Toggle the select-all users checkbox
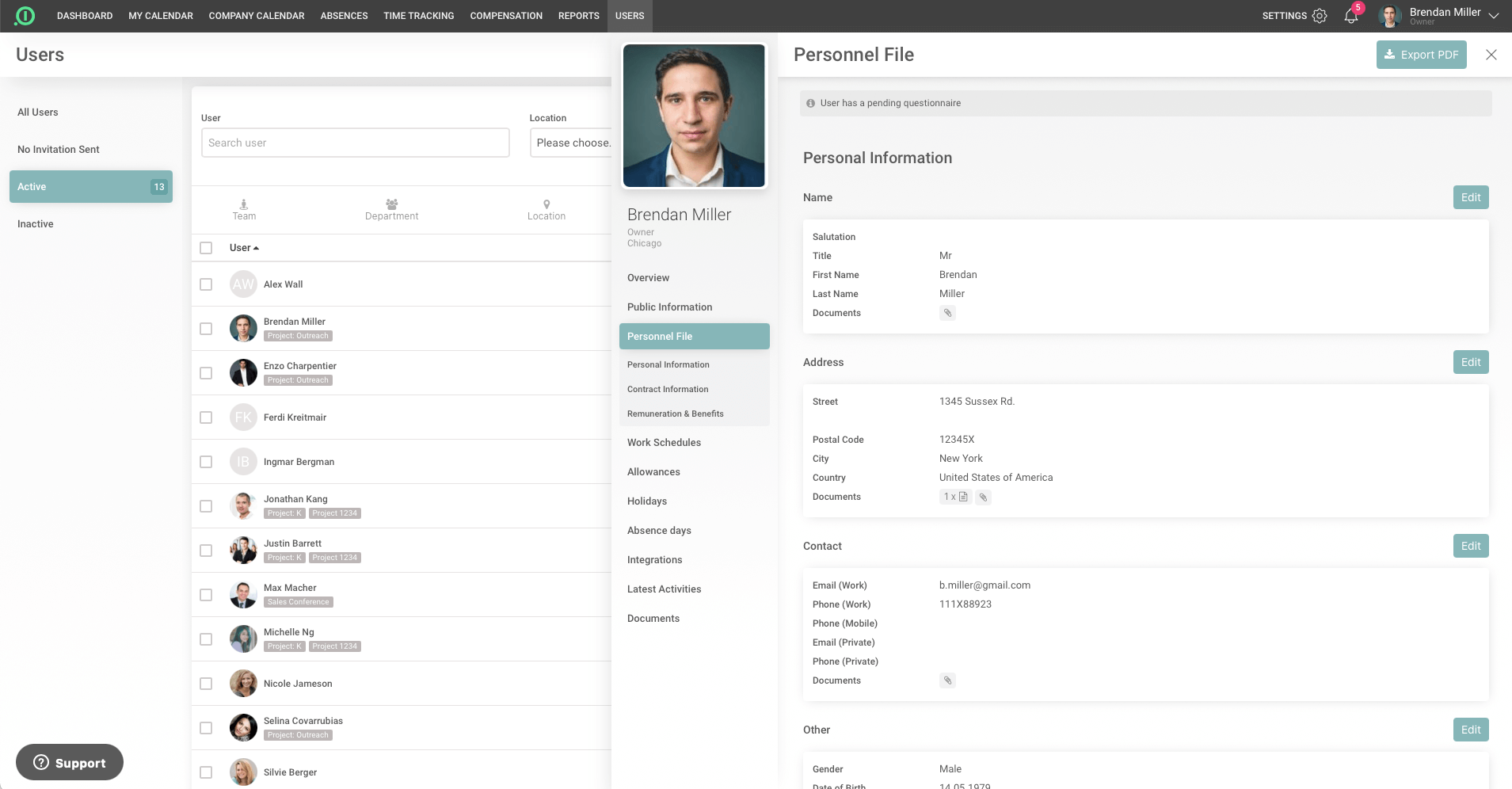Image resolution: width=1512 pixels, height=789 pixels. (x=206, y=248)
